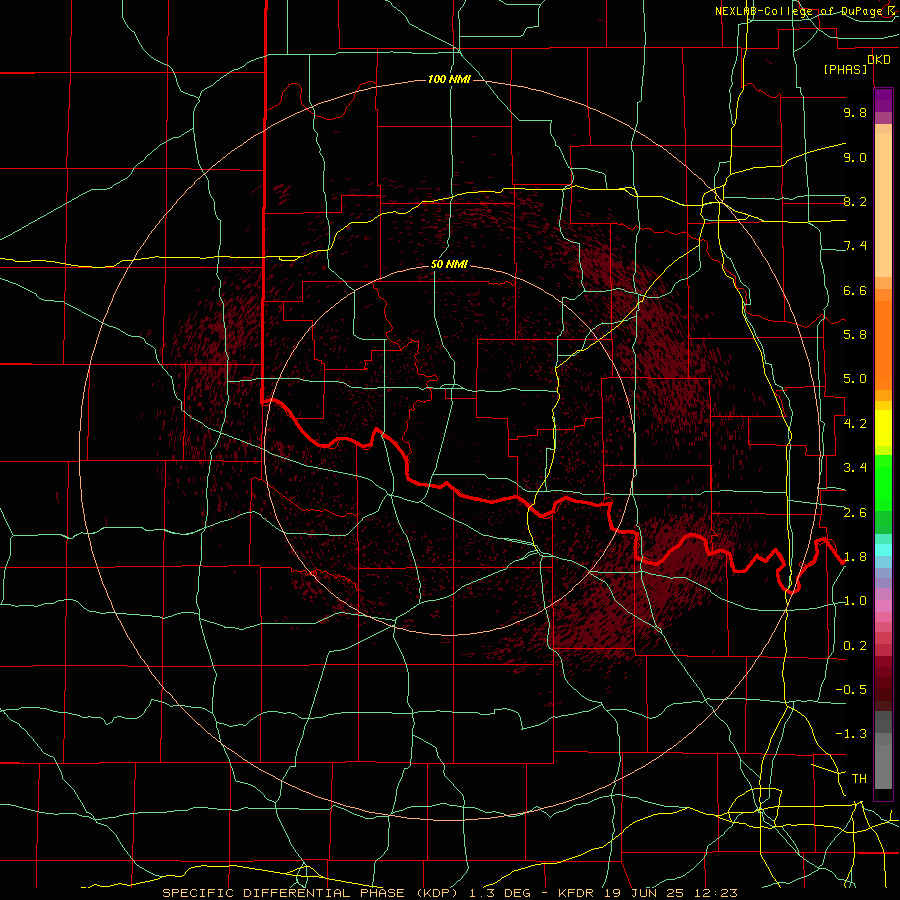
Task: Click the TH threshold label
Action: [859, 779]
